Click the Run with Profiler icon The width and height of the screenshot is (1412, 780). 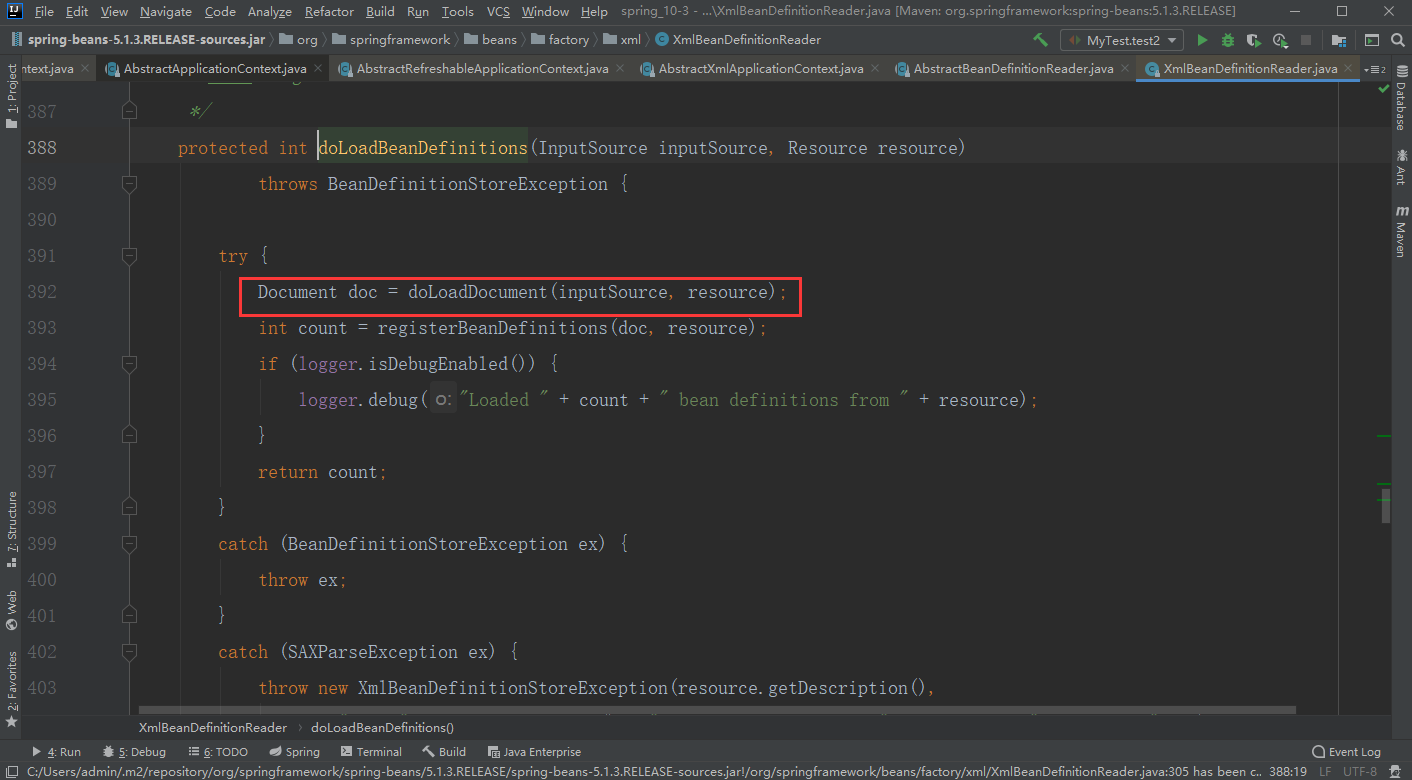click(1280, 40)
